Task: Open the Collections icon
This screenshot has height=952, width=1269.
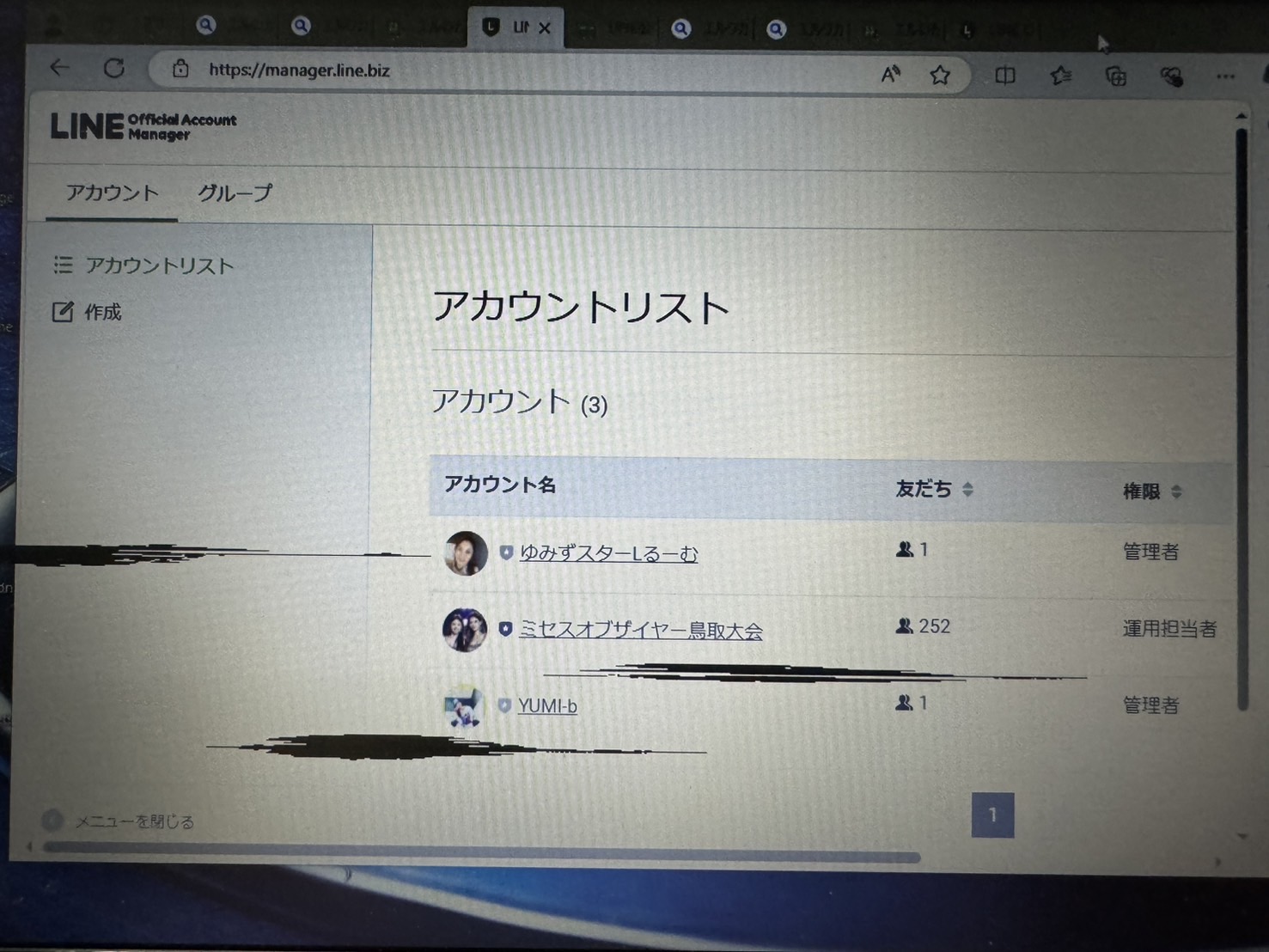Action: pos(1116,77)
